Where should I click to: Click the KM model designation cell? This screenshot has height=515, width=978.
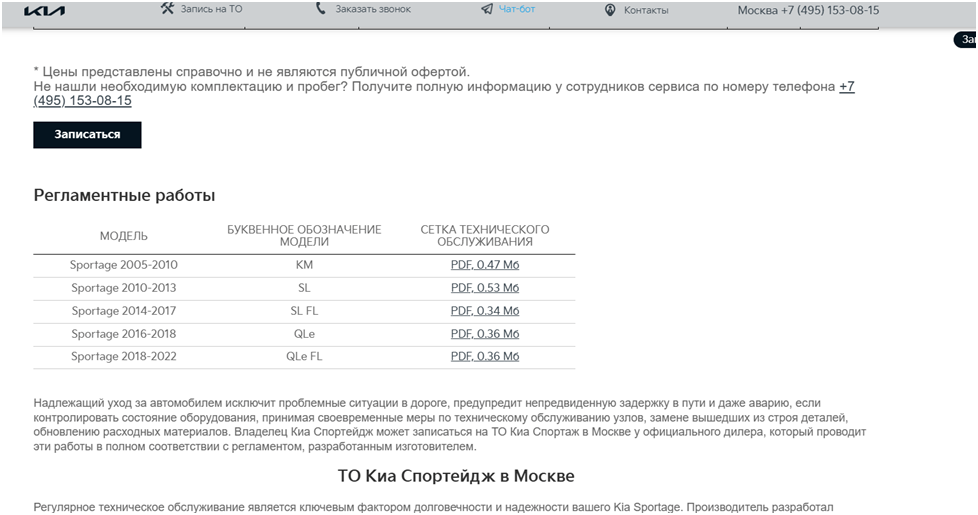(304, 265)
